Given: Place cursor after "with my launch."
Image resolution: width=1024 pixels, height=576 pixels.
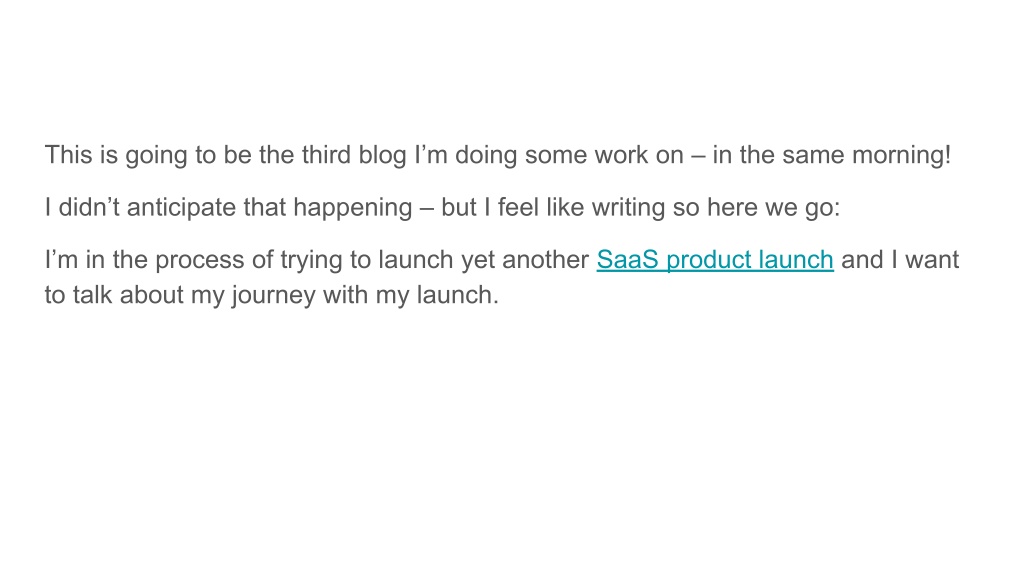Looking at the screenshot, I should (498, 295).
